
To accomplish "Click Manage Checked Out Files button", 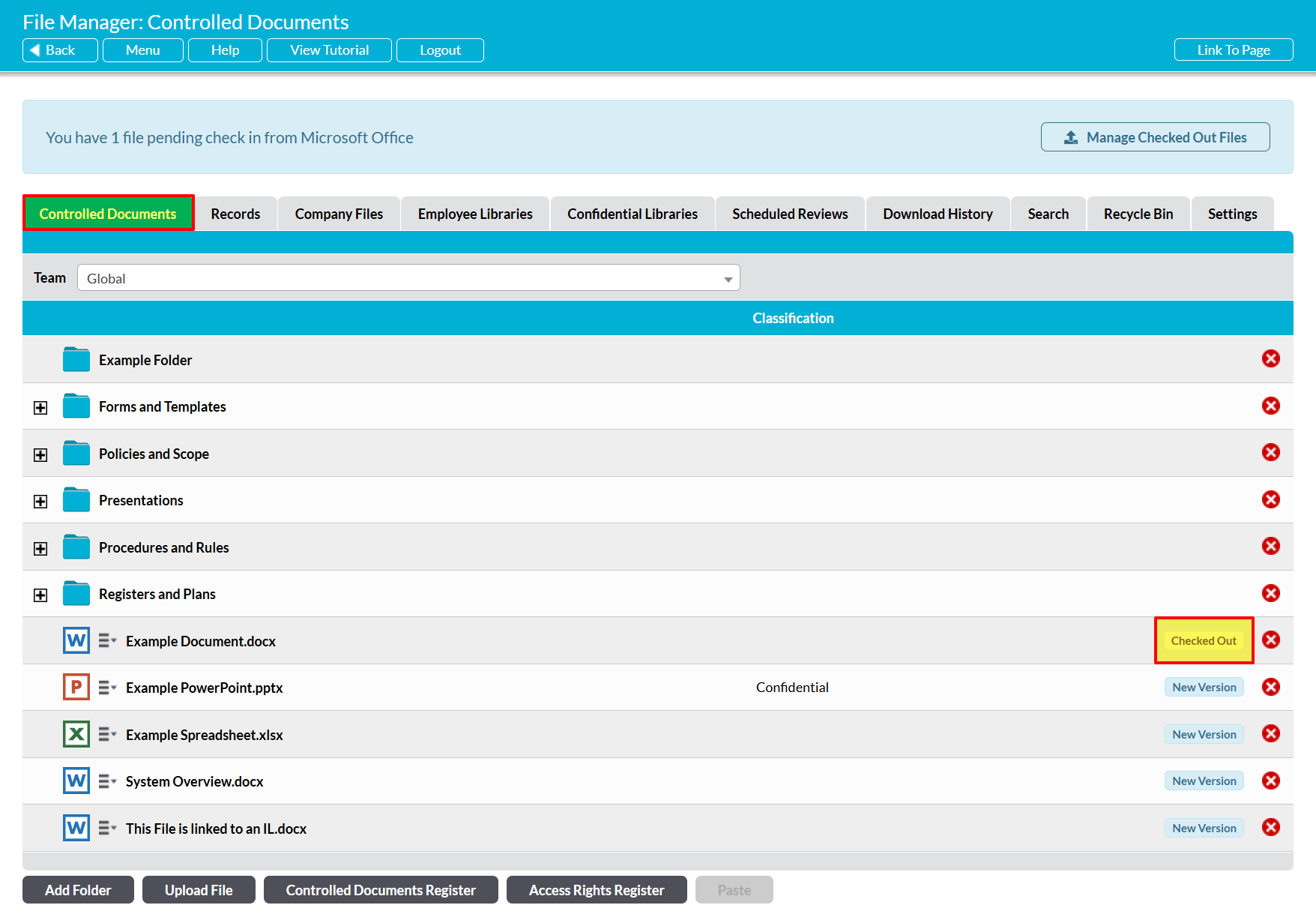I will tap(1155, 137).
